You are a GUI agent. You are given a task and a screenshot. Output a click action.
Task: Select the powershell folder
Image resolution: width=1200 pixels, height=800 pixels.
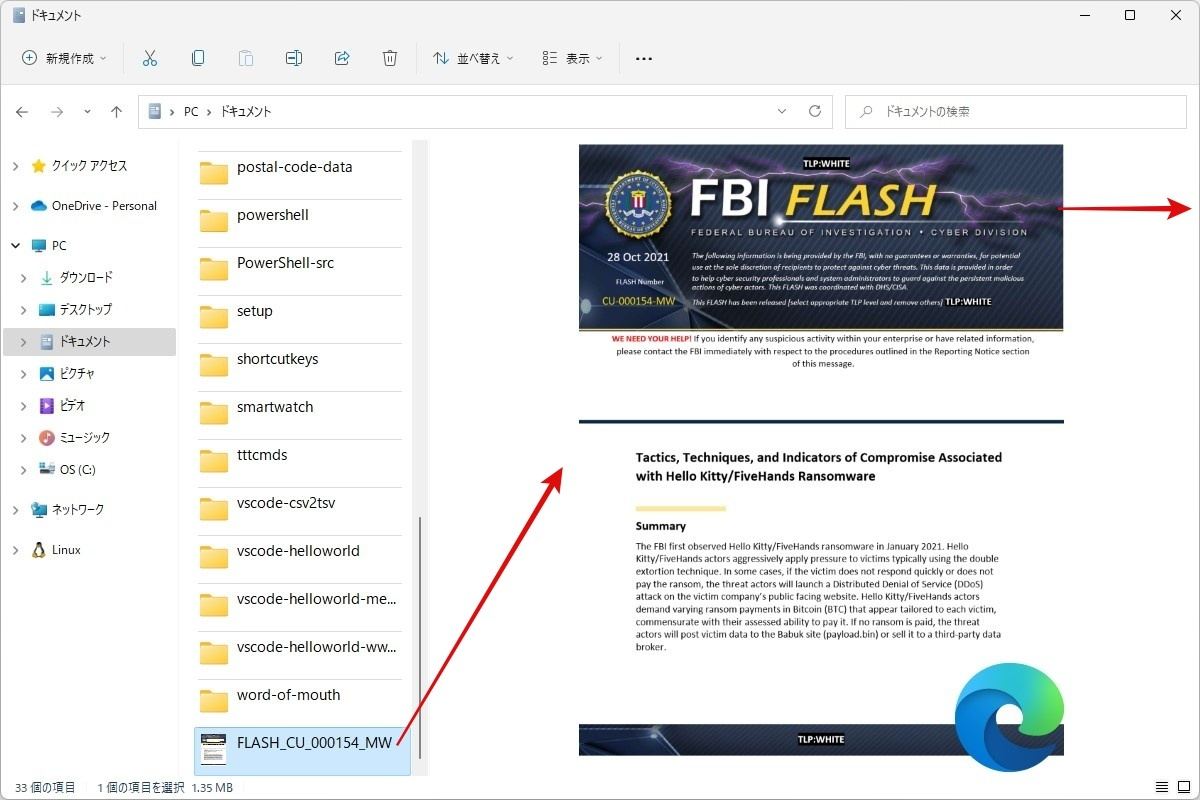click(299, 220)
